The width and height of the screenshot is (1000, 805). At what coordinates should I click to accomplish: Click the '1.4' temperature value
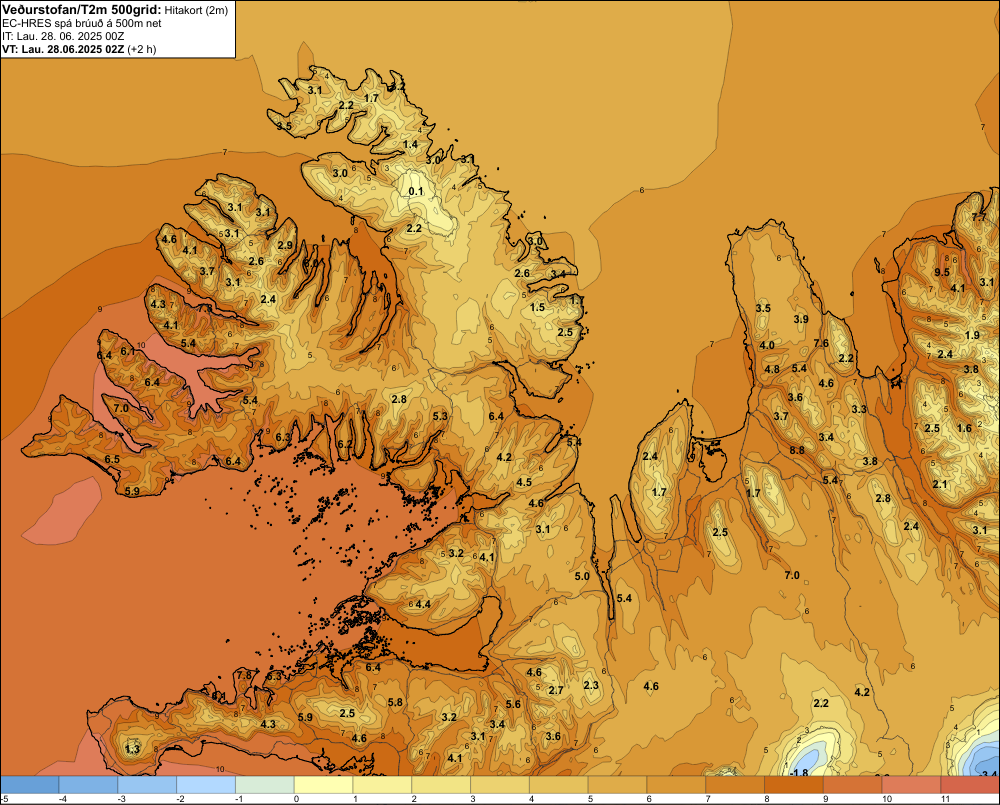point(411,144)
